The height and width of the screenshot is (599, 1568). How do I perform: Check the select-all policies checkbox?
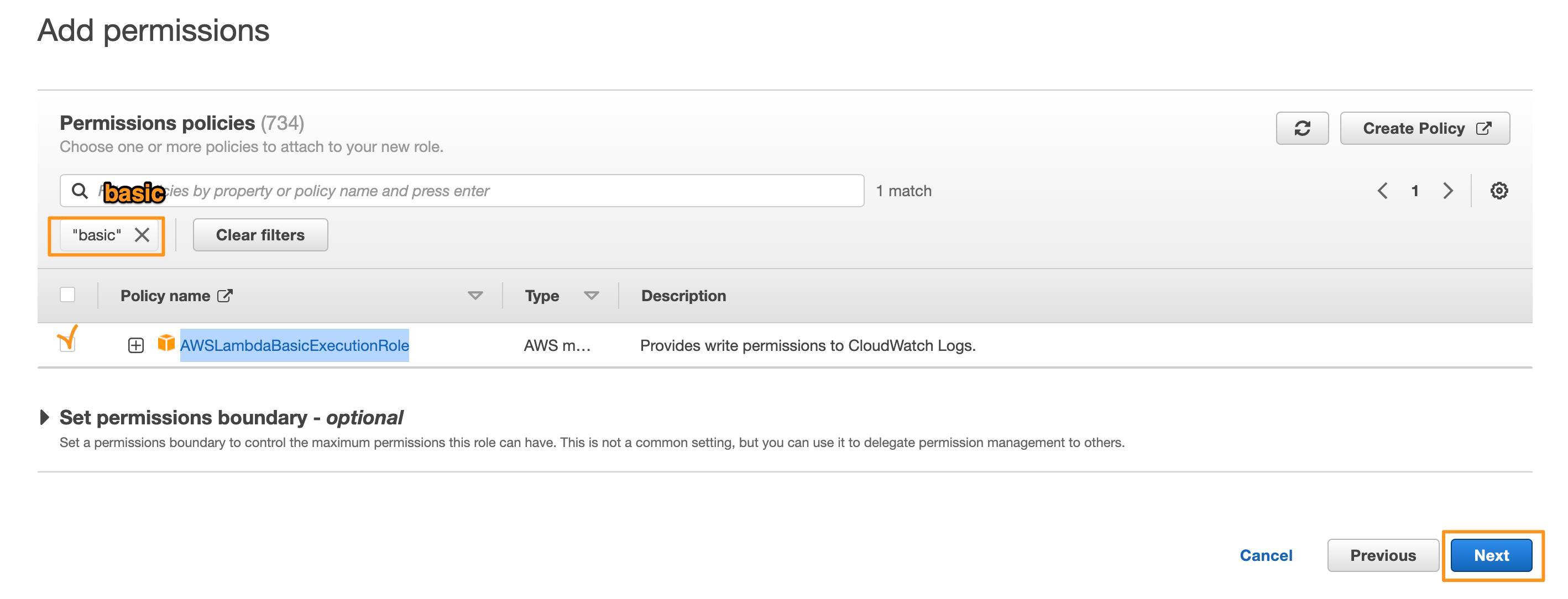coord(67,295)
